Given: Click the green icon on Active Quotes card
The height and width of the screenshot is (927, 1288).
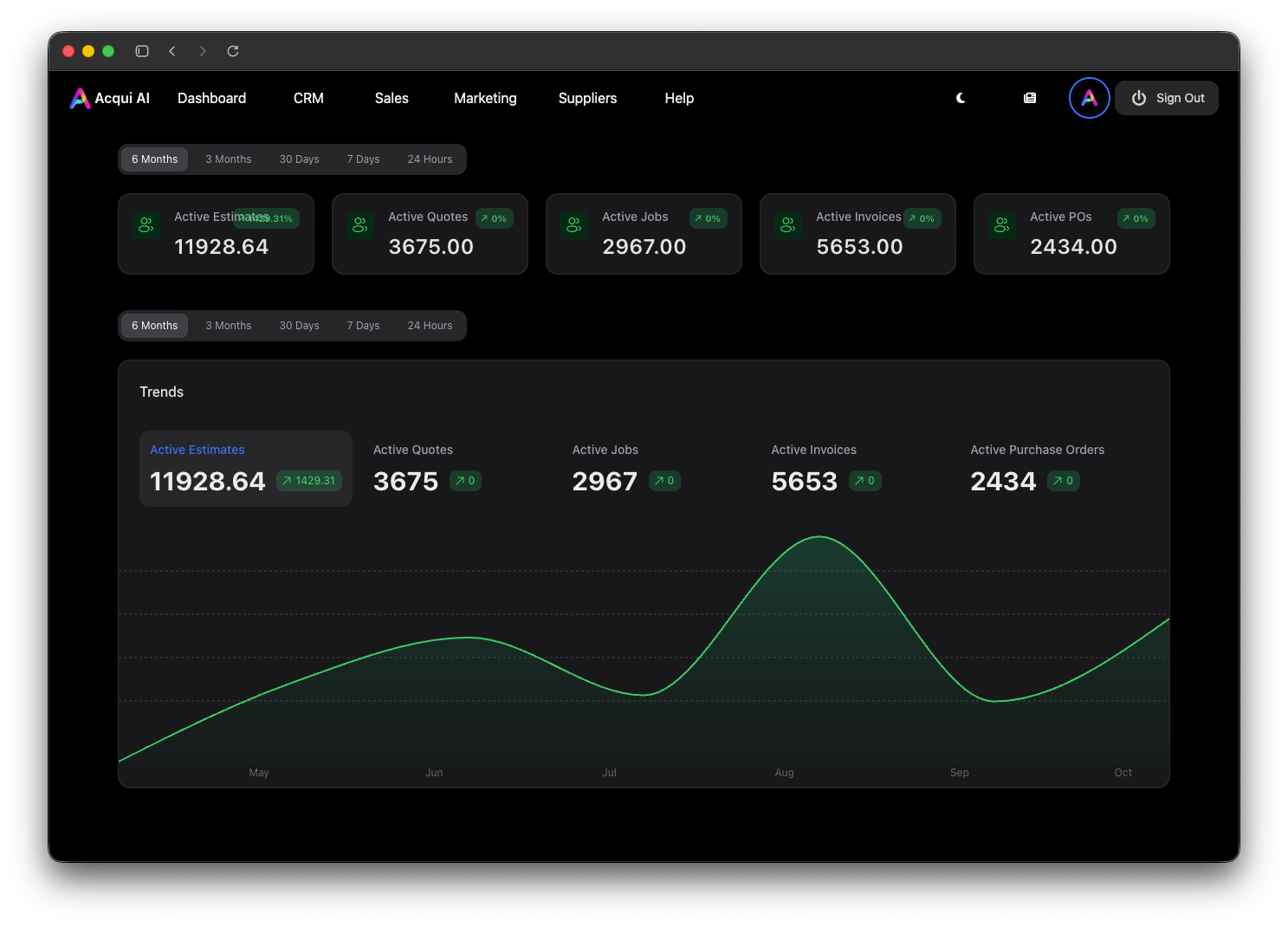Looking at the screenshot, I should (360, 224).
